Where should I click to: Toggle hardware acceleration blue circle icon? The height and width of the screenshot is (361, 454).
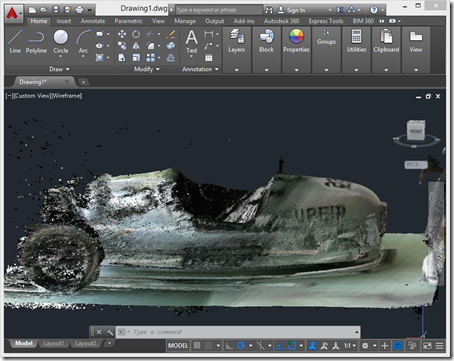398,346
